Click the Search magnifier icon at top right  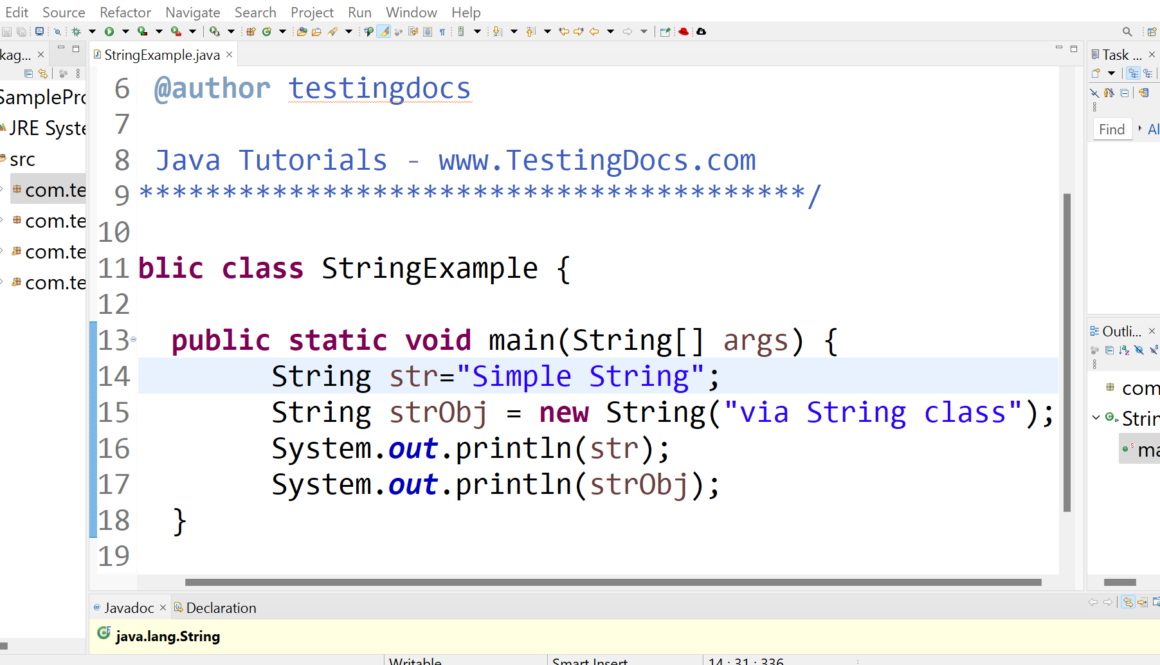point(1127,32)
